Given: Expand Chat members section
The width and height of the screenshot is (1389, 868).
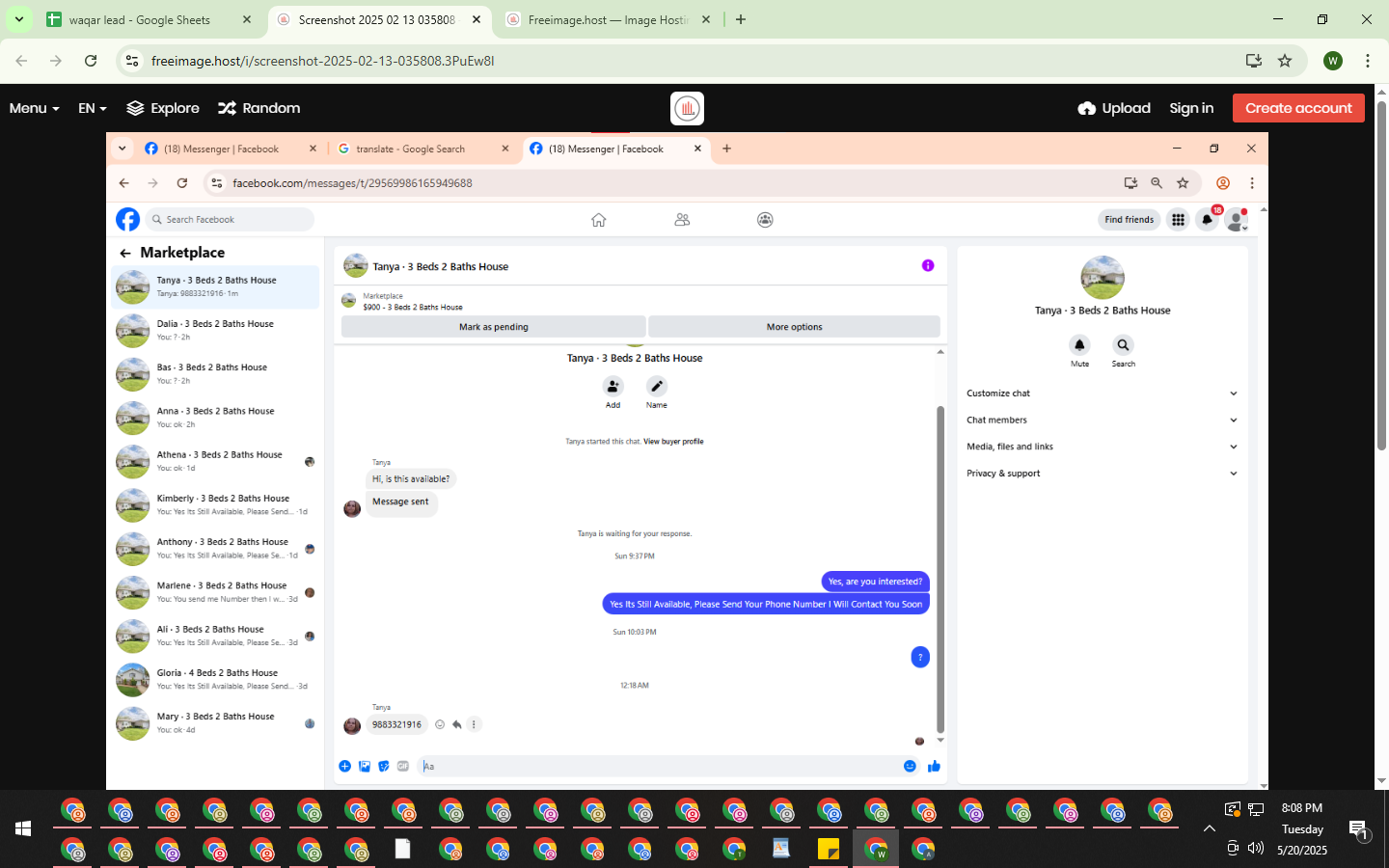Looking at the screenshot, I should pos(1102,420).
